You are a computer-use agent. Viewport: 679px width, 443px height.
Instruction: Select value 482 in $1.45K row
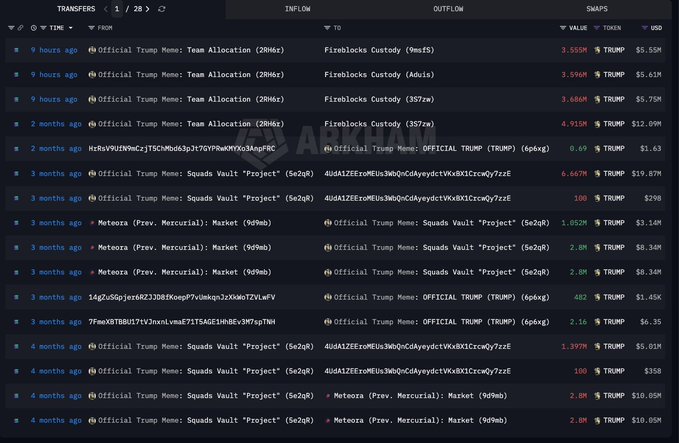pyautogui.click(x=580, y=297)
